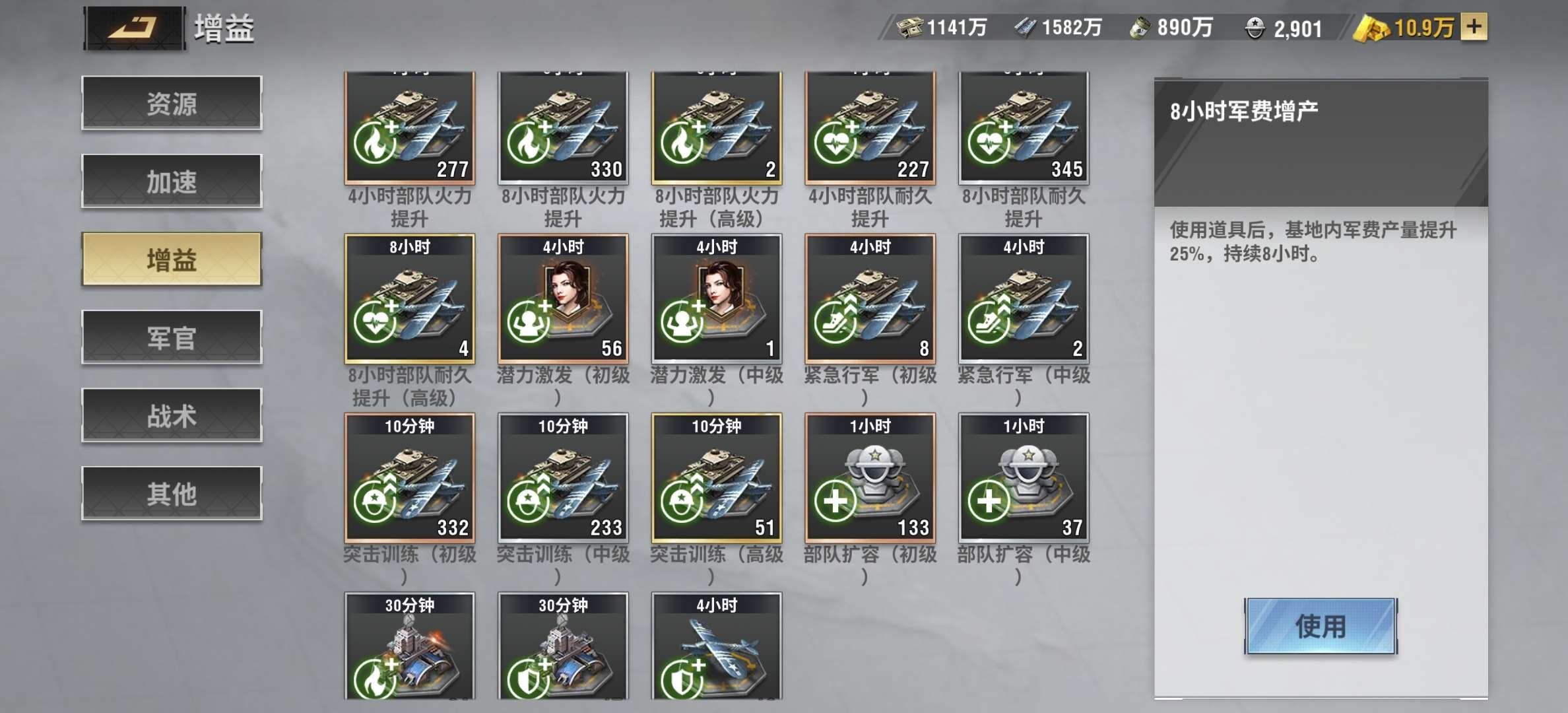This screenshot has width=1568, height=713.
Task: Click the blue 使用 button
Action: [1321, 626]
